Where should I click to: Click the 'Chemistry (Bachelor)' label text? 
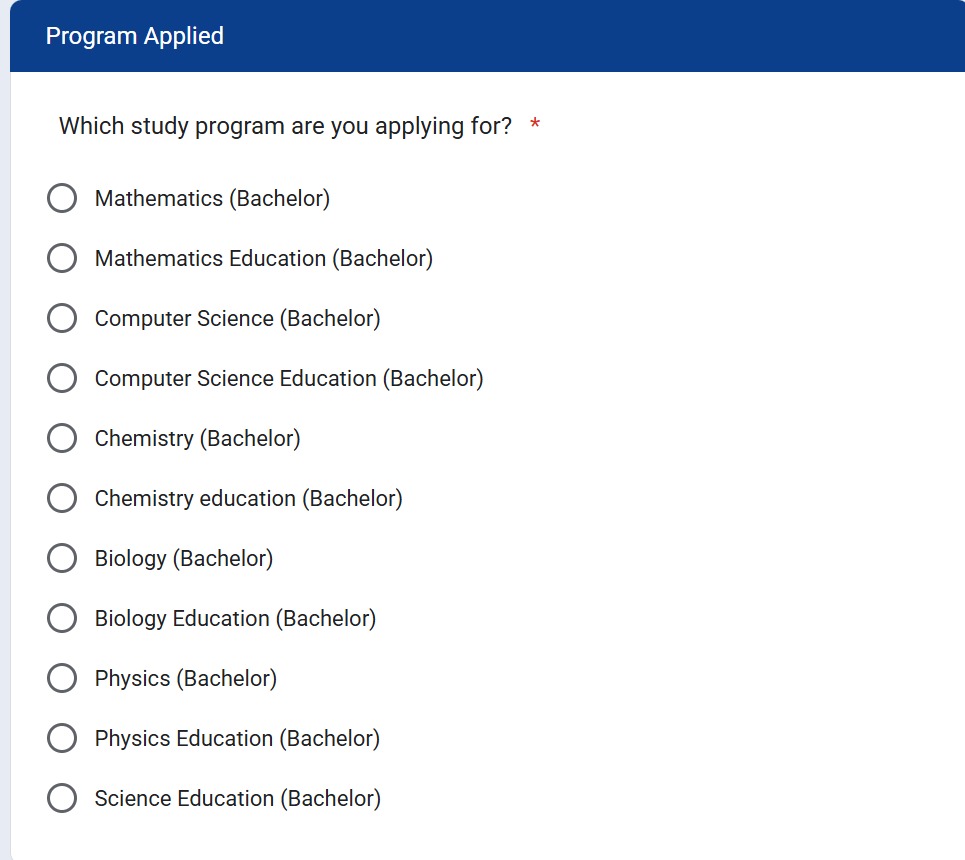point(197,438)
